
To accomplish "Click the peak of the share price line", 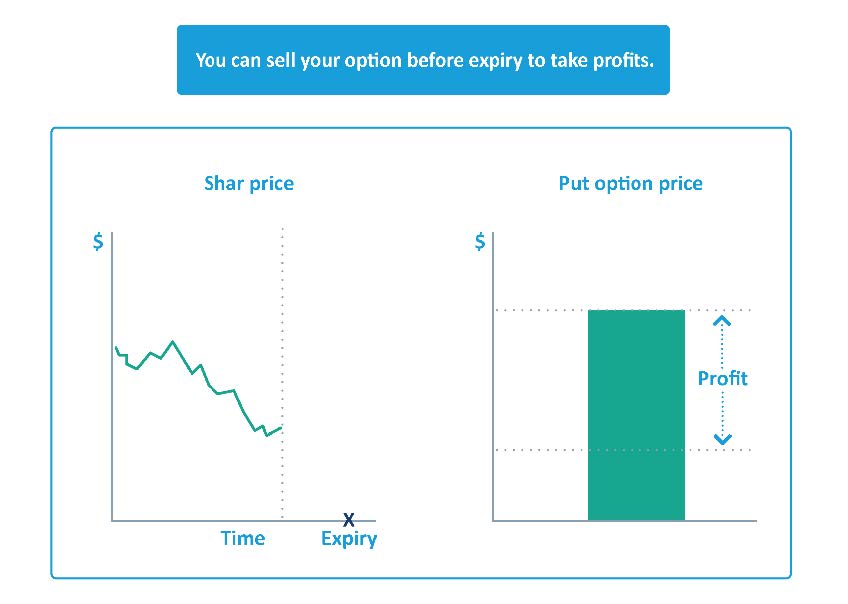I will coord(173,341).
